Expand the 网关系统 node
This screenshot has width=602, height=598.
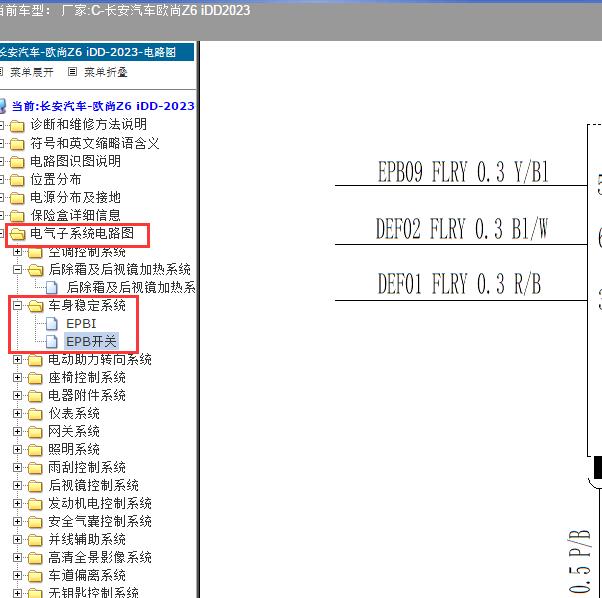(17, 431)
